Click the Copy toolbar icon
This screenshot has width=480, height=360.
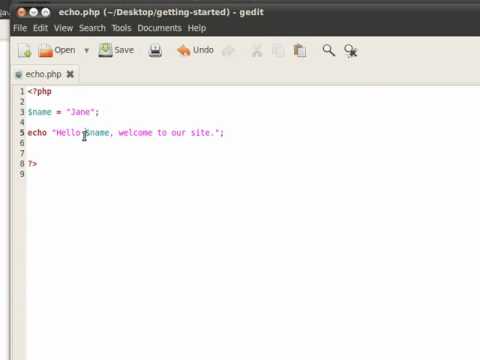(278, 51)
